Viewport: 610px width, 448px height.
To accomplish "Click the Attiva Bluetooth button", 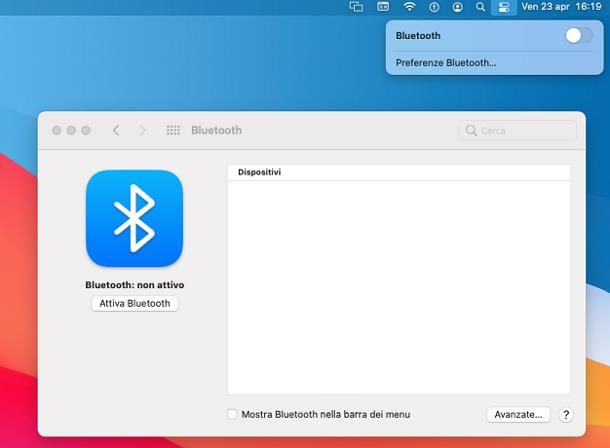I will pos(134,303).
